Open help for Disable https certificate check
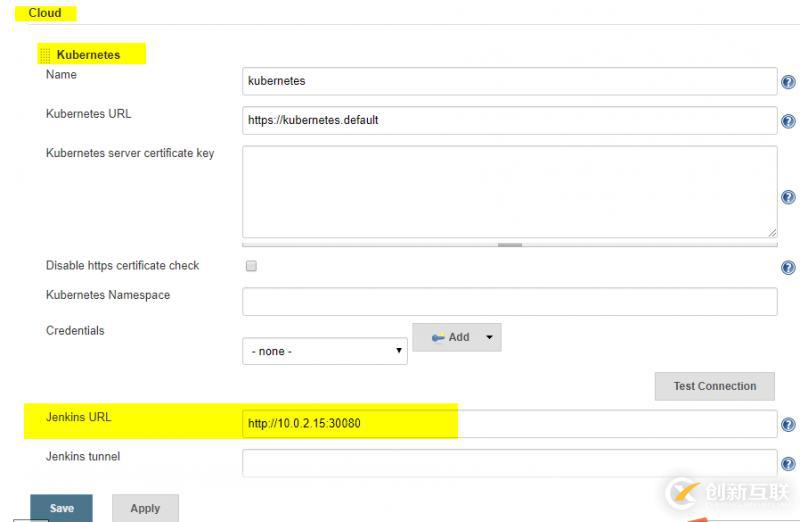This screenshot has height=522, width=800. (788, 267)
